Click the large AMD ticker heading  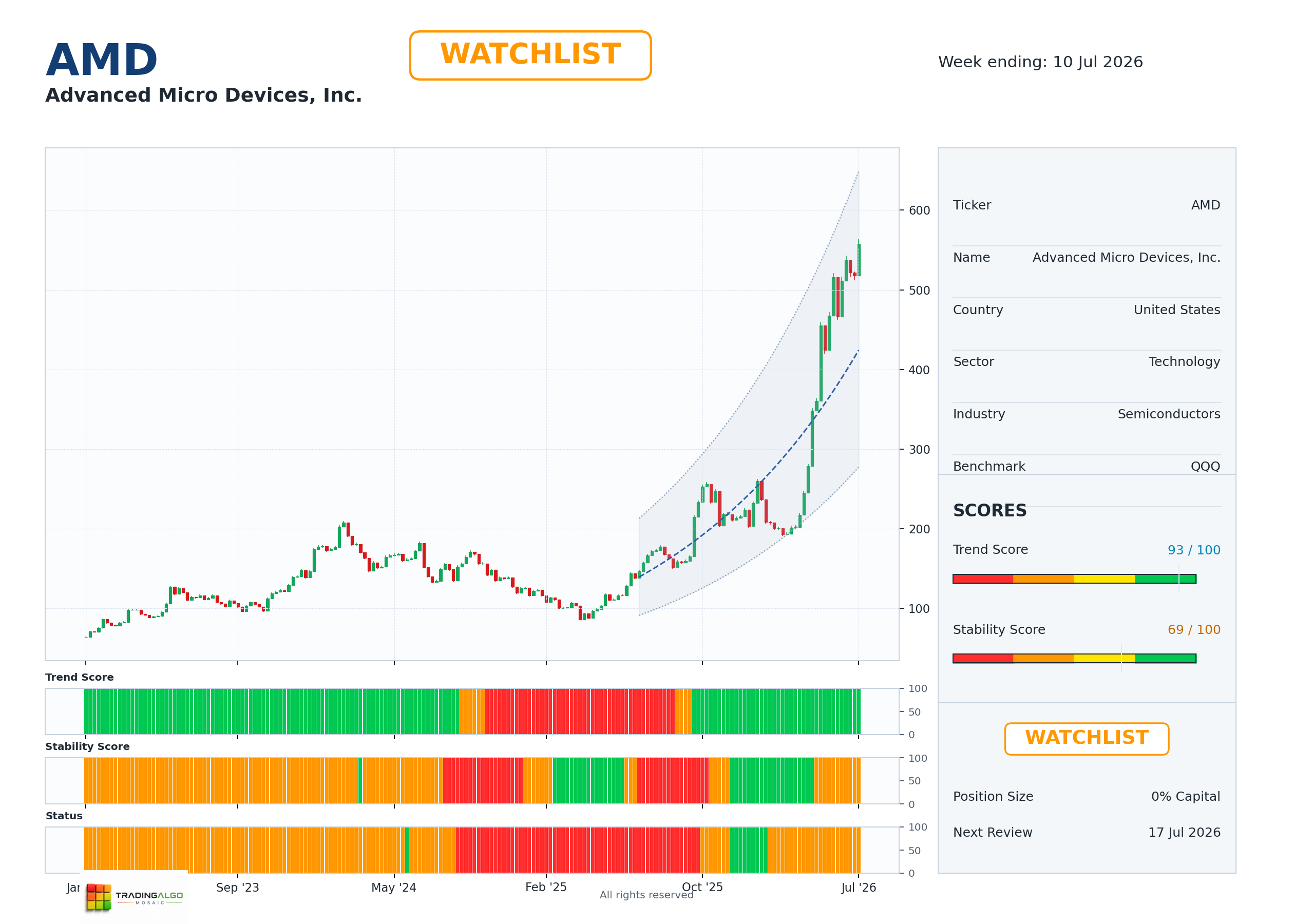[x=101, y=60]
